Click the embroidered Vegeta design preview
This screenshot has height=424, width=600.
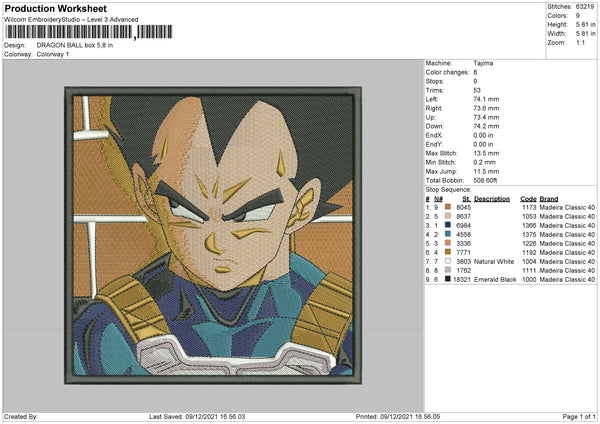coord(213,235)
